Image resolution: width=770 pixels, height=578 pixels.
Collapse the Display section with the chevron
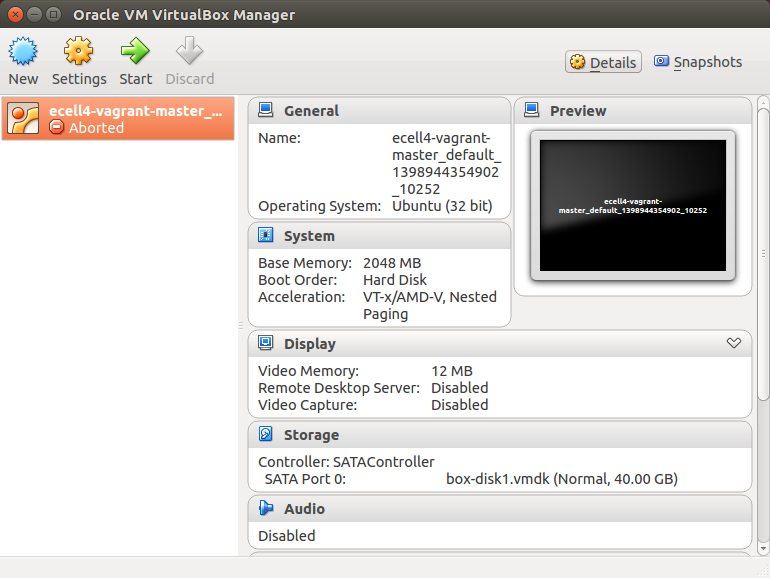[734, 343]
